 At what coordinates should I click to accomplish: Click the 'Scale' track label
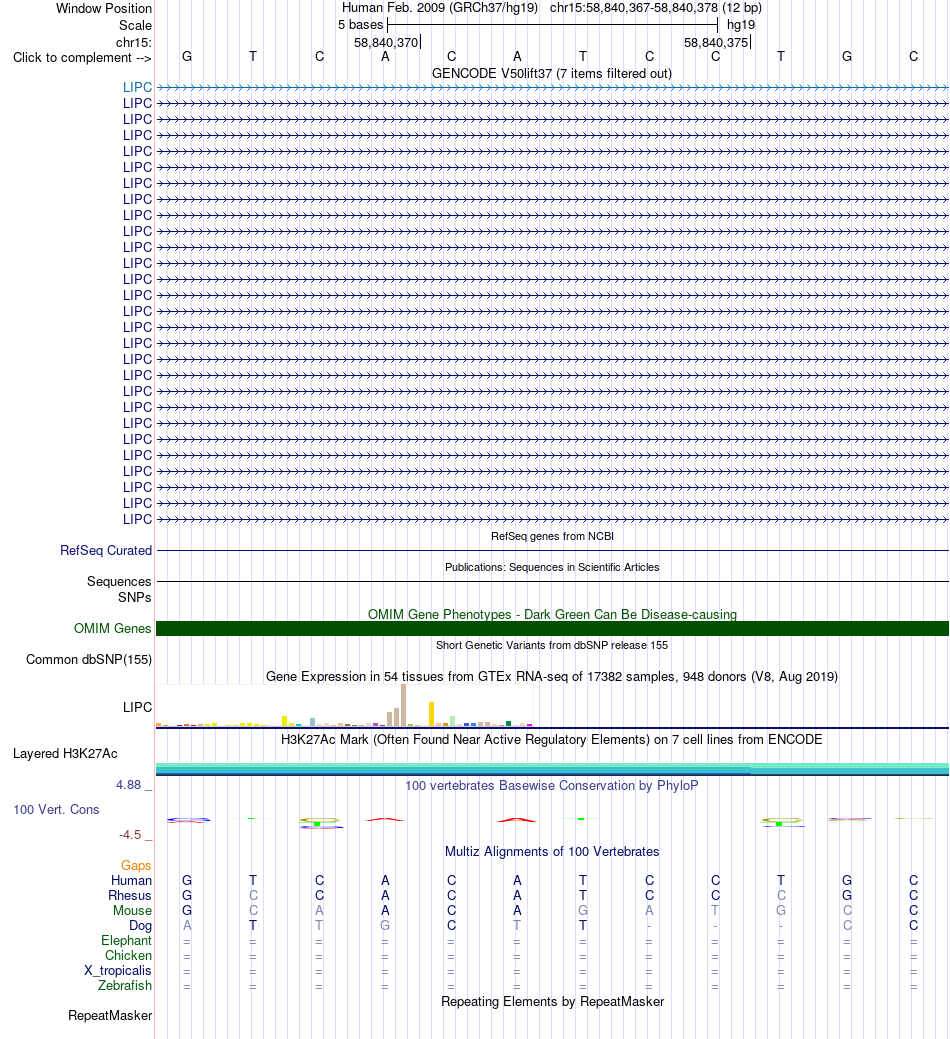(x=135, y=25)
